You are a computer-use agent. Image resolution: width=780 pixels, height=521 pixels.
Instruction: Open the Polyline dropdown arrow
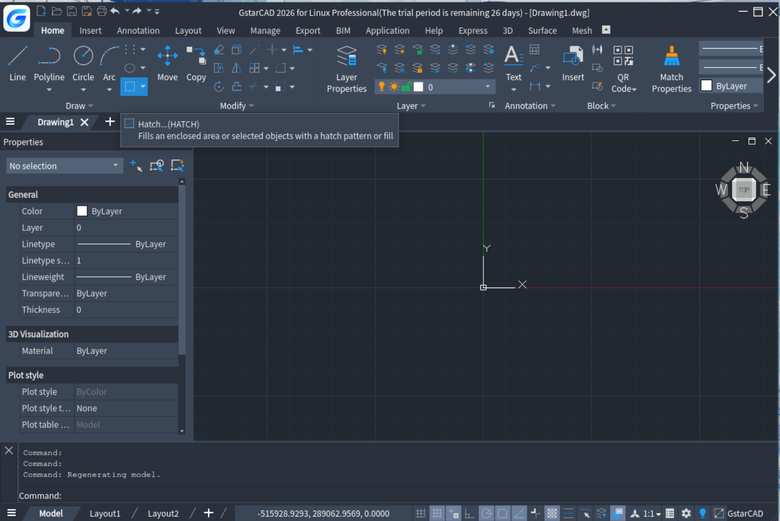[49, 90]
